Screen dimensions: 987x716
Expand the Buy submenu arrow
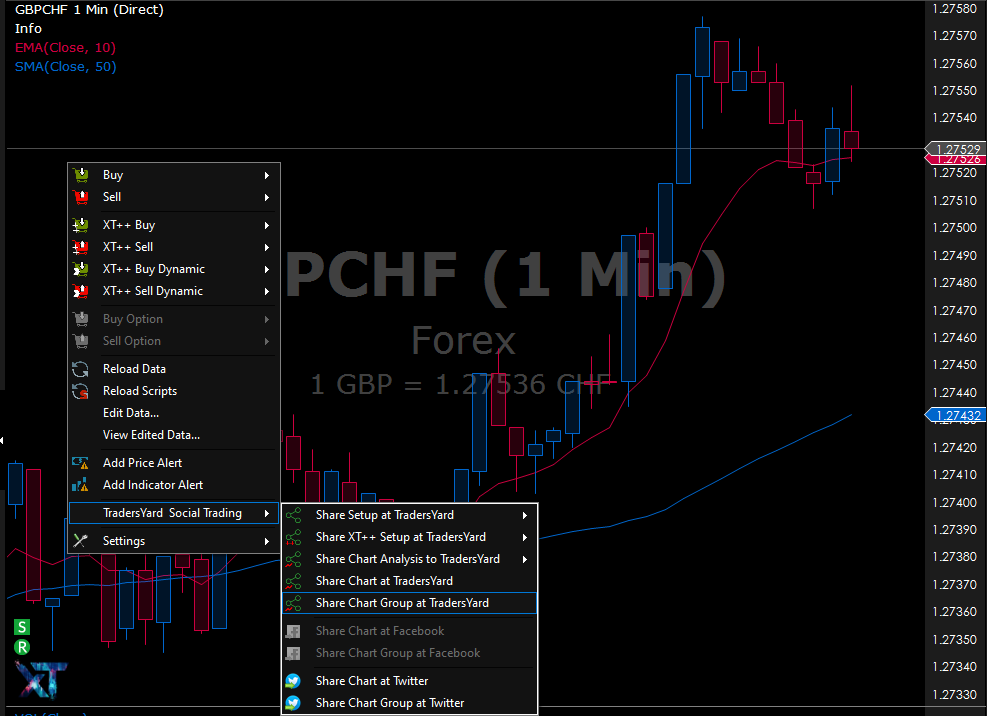(267, 175)
